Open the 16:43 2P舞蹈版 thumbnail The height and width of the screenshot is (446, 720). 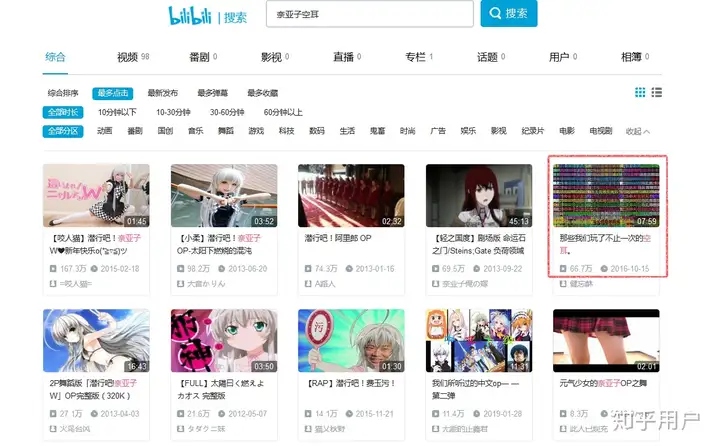click(x=96, y=341)
